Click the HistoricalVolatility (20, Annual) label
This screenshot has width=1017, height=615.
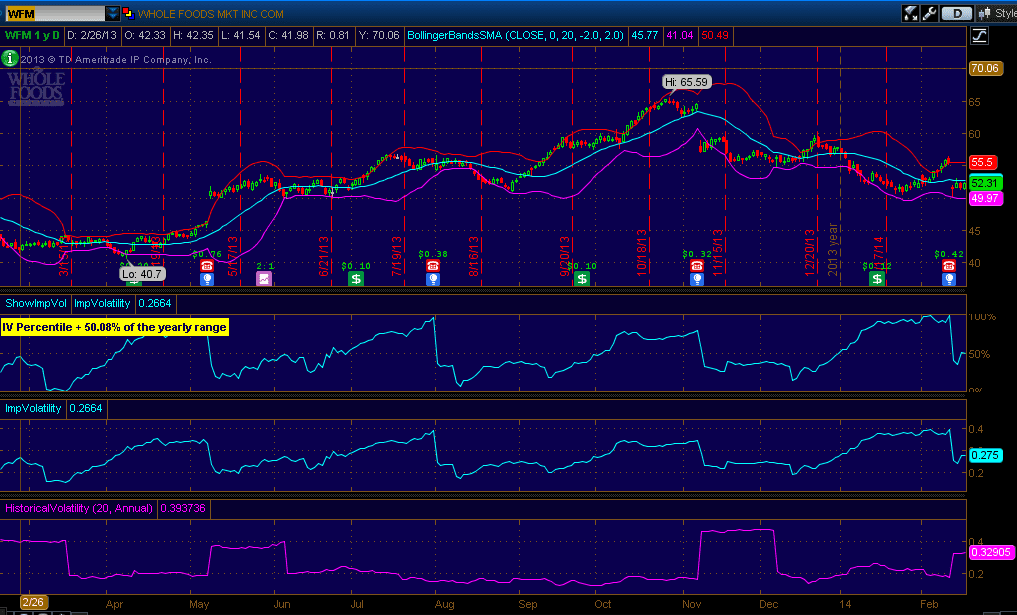point(79,508)
